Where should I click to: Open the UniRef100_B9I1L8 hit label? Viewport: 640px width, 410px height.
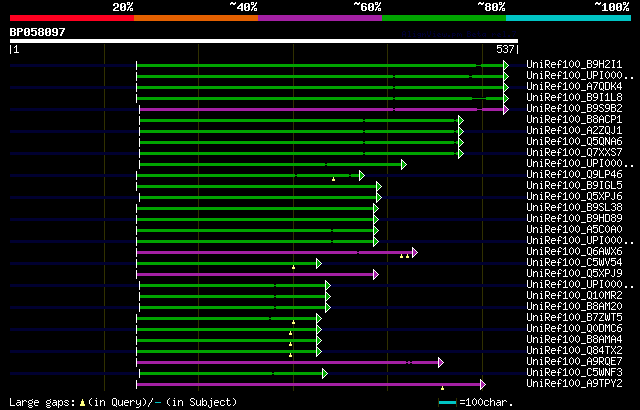tap(574, 98)
